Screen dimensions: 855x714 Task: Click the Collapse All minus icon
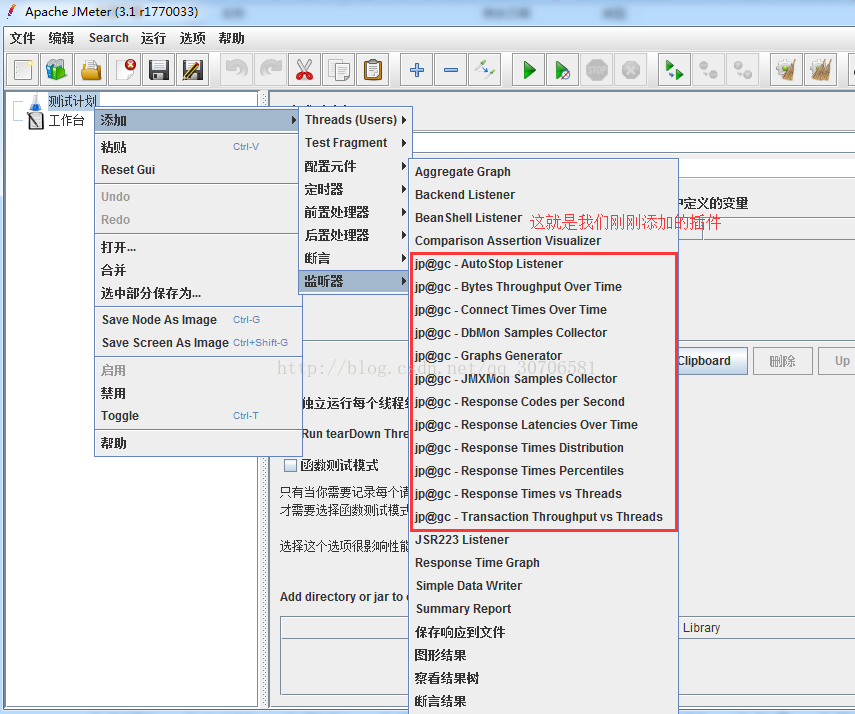450,70
